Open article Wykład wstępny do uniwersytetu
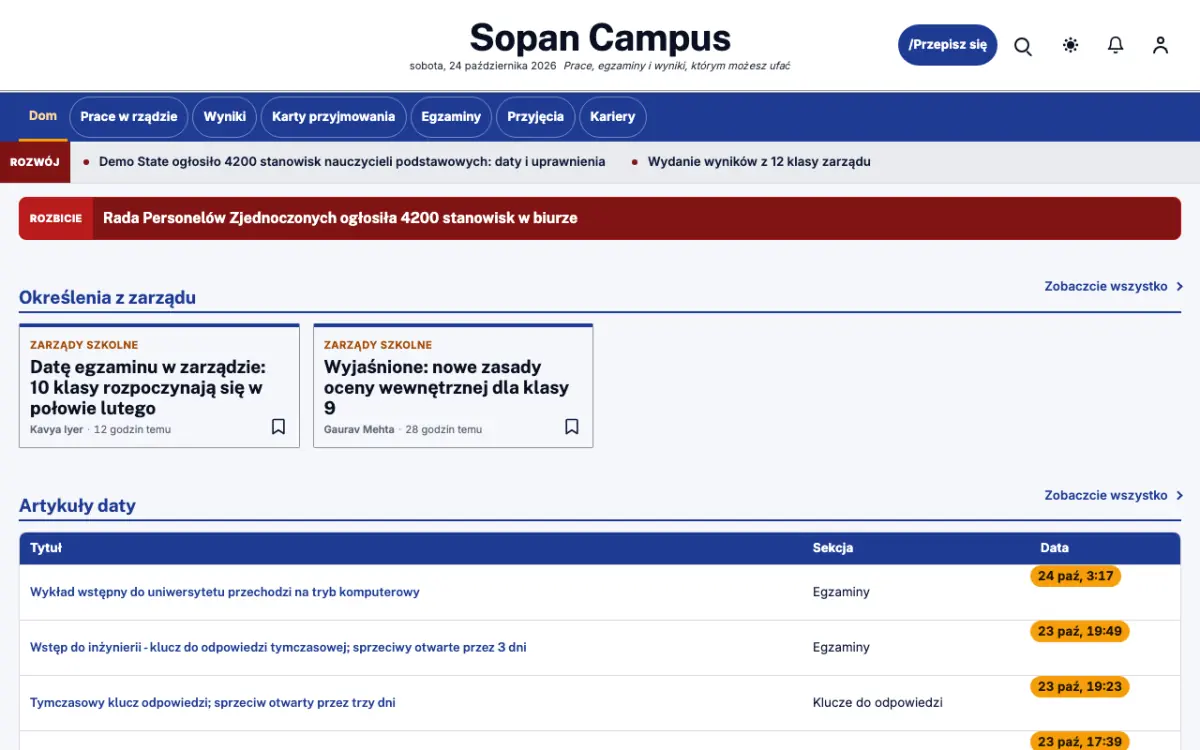Screen dimensions: 1200x750 225,592
